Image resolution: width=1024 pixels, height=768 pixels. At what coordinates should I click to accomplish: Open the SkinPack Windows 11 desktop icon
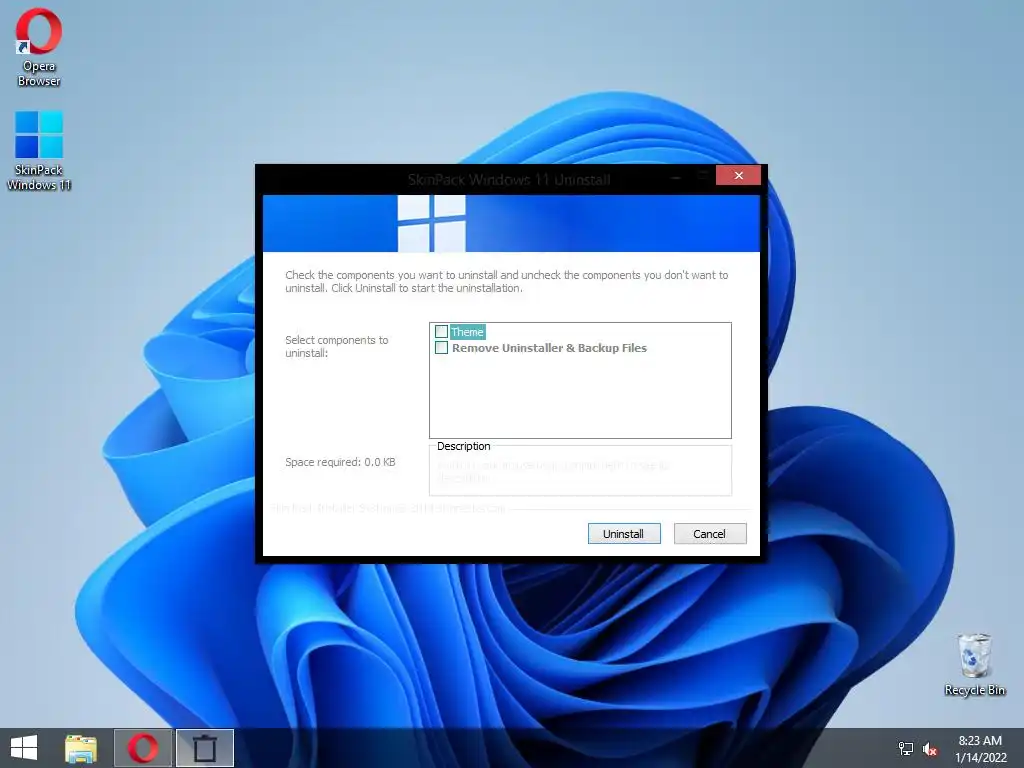[x=39, y=151]
